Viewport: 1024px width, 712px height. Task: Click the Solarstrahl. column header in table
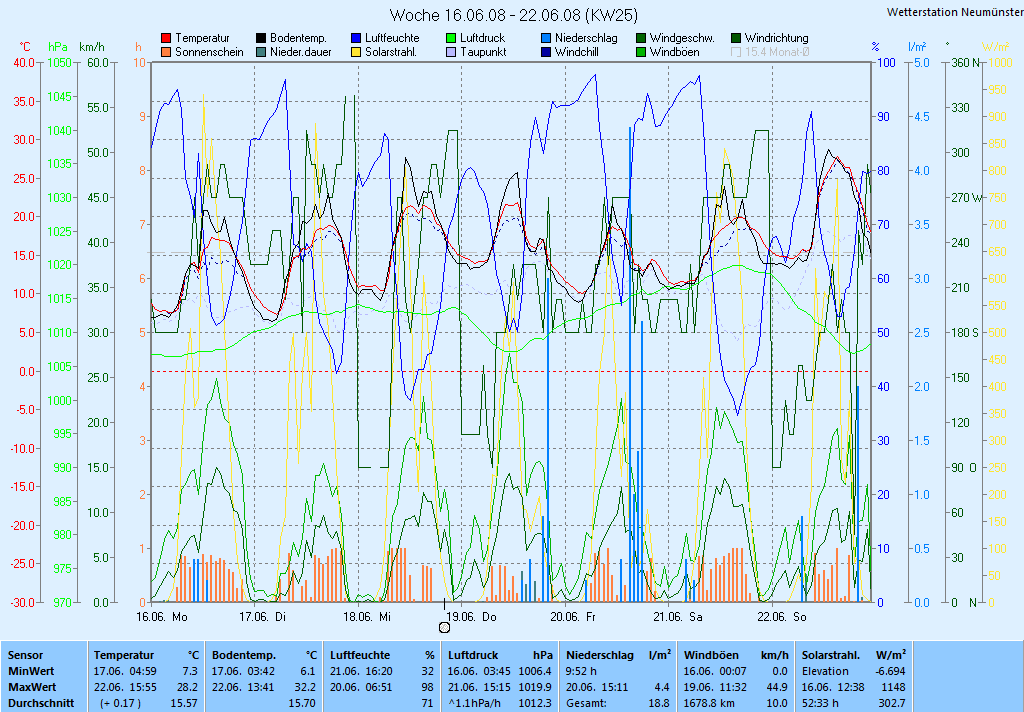pyautogui.click(x=831, y=655)
